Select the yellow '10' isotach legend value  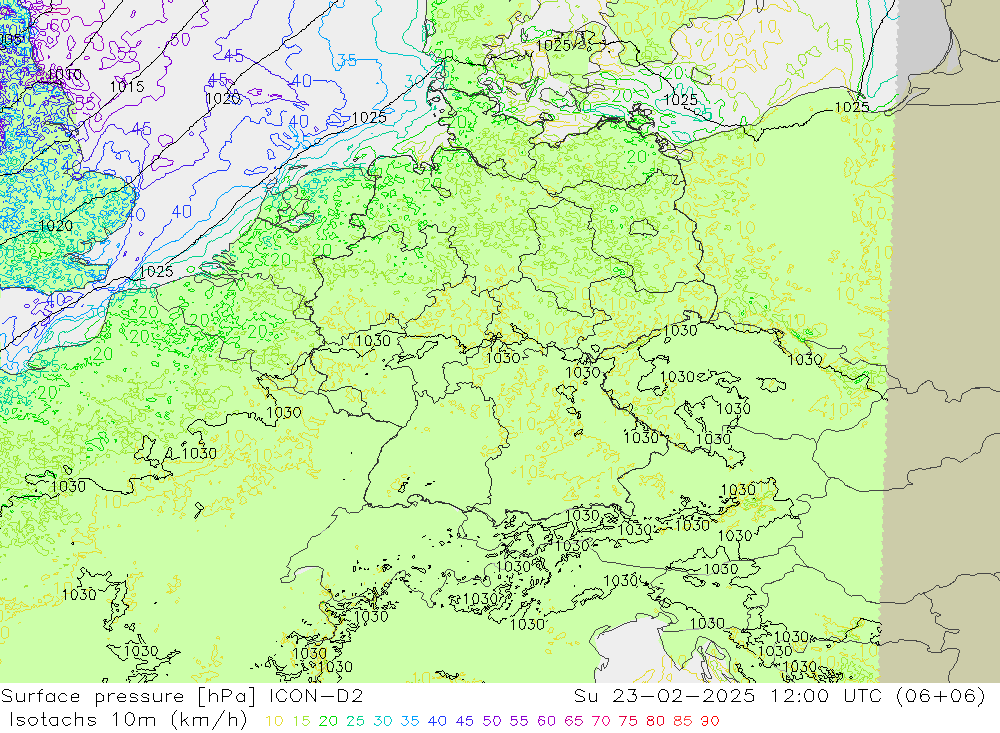click(274, 722)
